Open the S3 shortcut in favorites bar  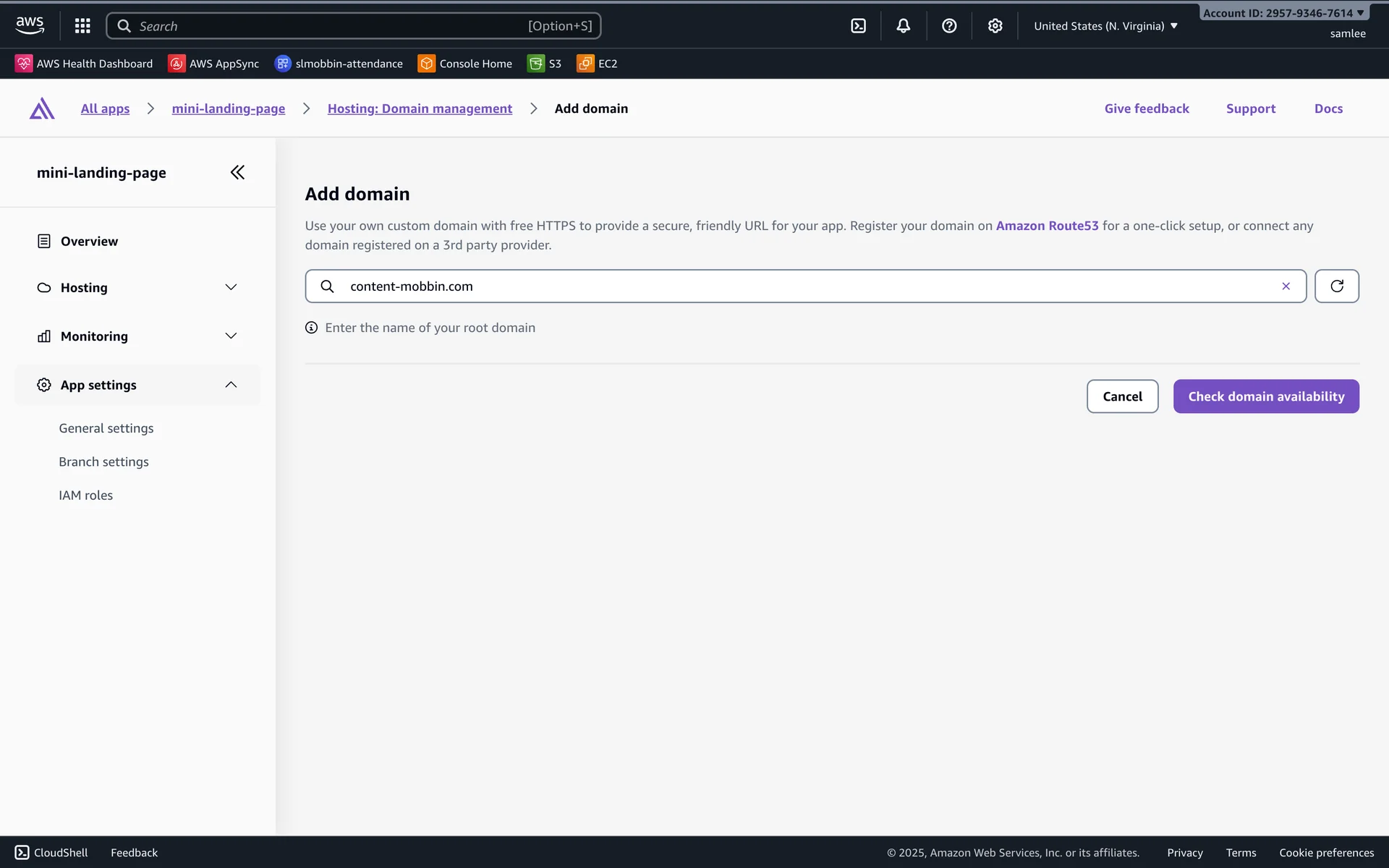pos(545,64)
